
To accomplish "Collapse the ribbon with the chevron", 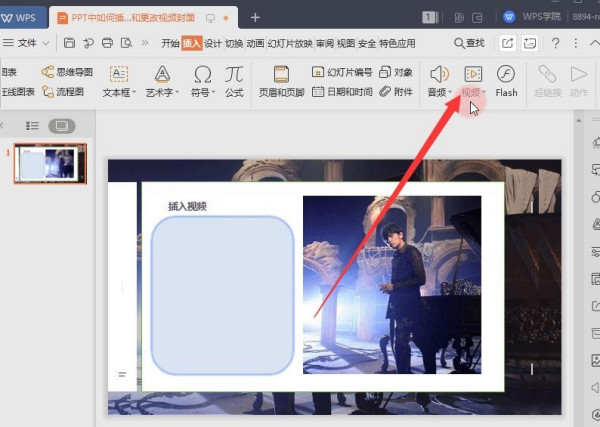I will (x=595, y=43).
